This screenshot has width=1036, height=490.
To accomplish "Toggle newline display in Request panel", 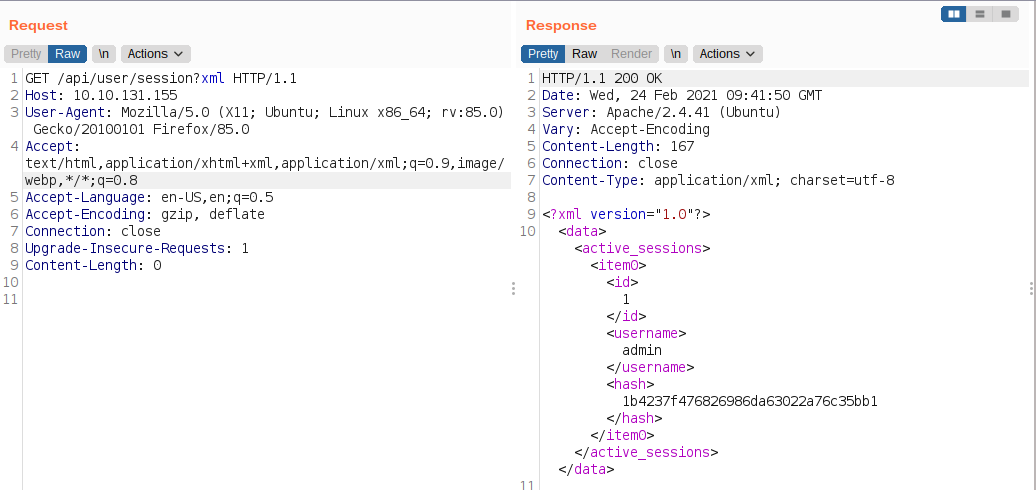I will (104, 54).
